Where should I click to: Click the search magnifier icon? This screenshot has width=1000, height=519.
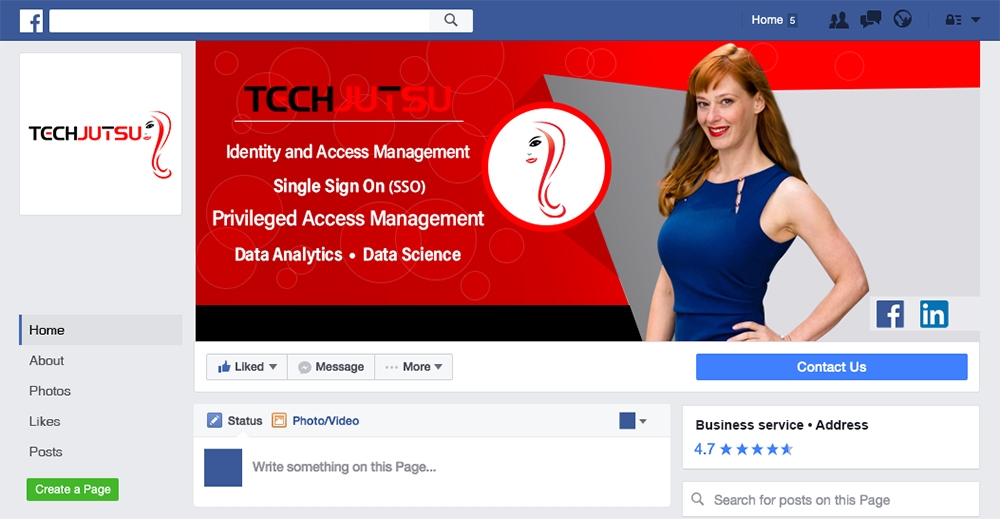click(450, 20)
